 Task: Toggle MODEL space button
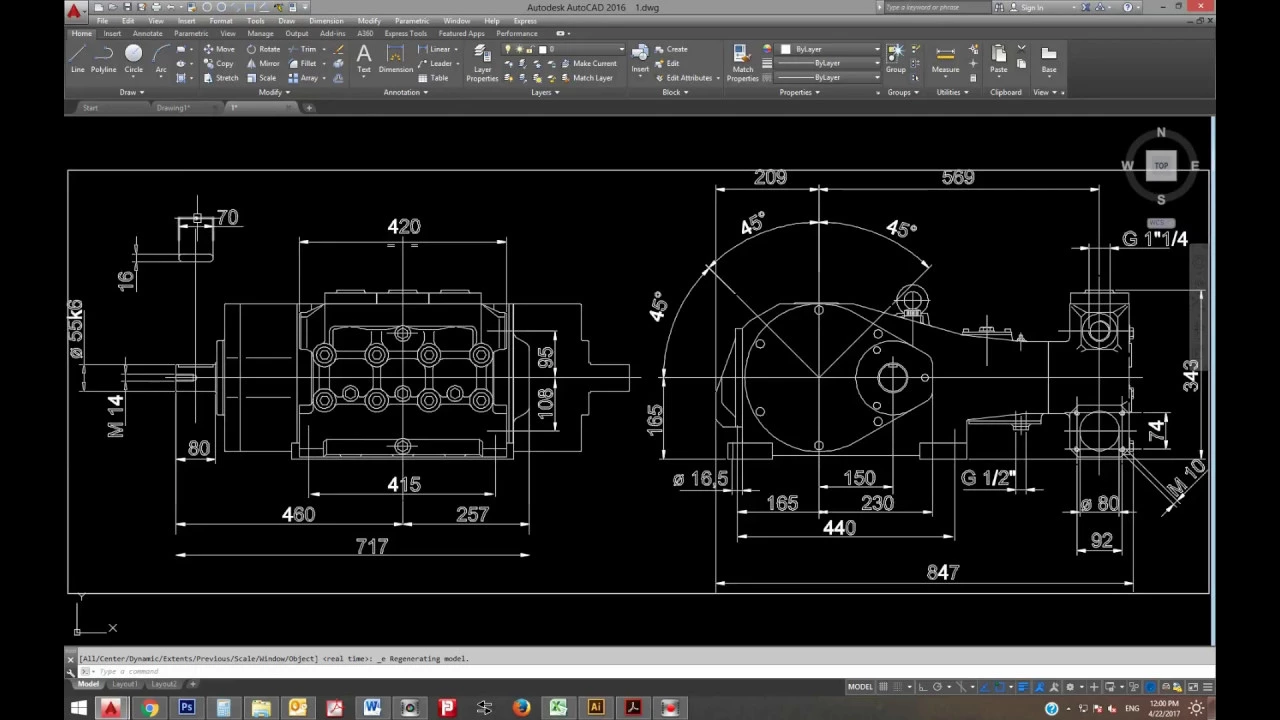point(860,687)
